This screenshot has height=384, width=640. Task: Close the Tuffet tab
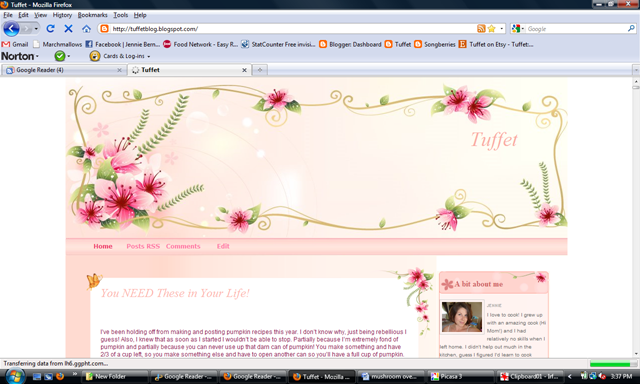point(244,70)
